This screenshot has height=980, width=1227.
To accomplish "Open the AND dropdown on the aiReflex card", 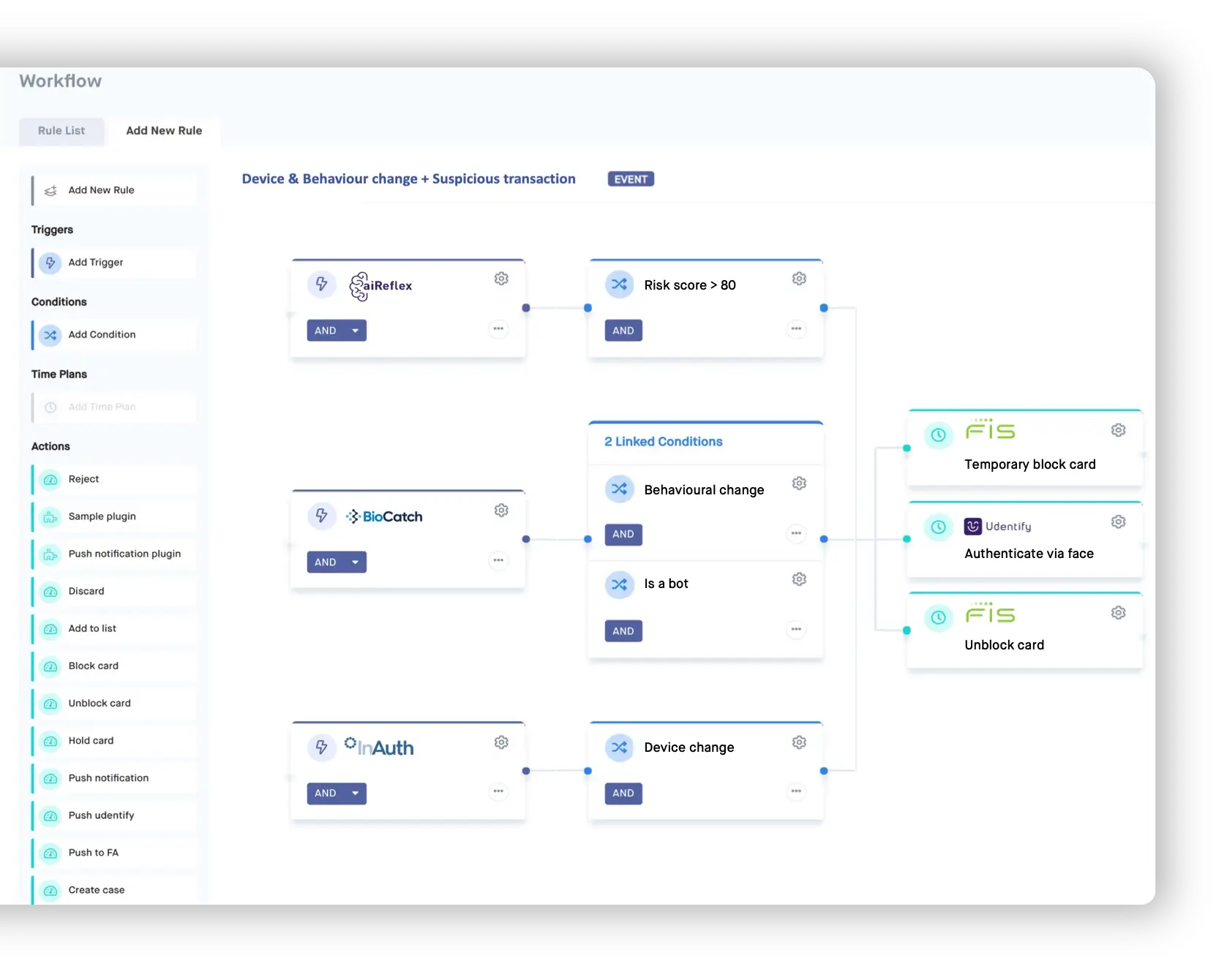I will pyautogui.click(x=336, y=330).
